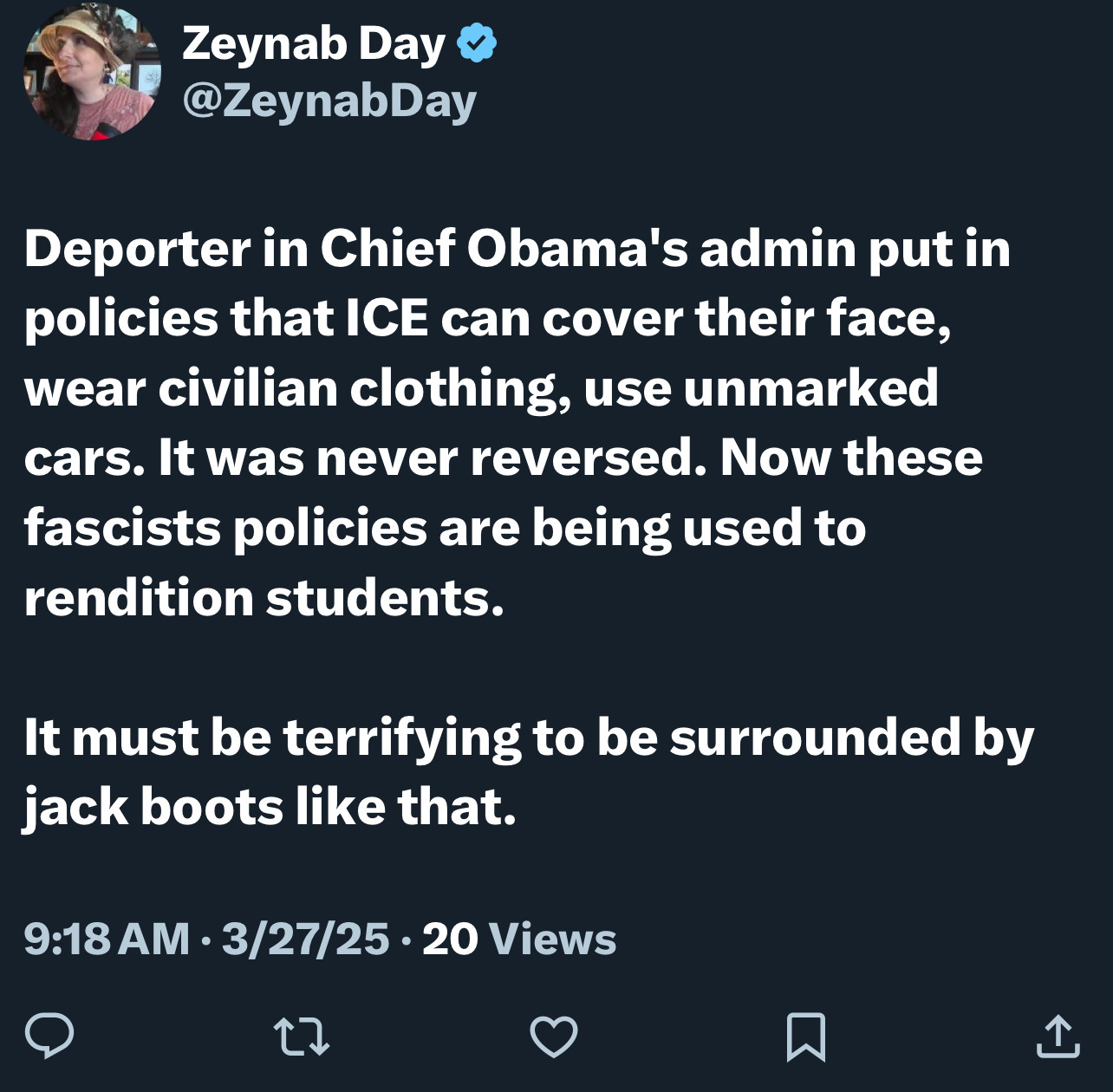
Task: Click the reply speech bubble icon
Action: coord(49,1037)
